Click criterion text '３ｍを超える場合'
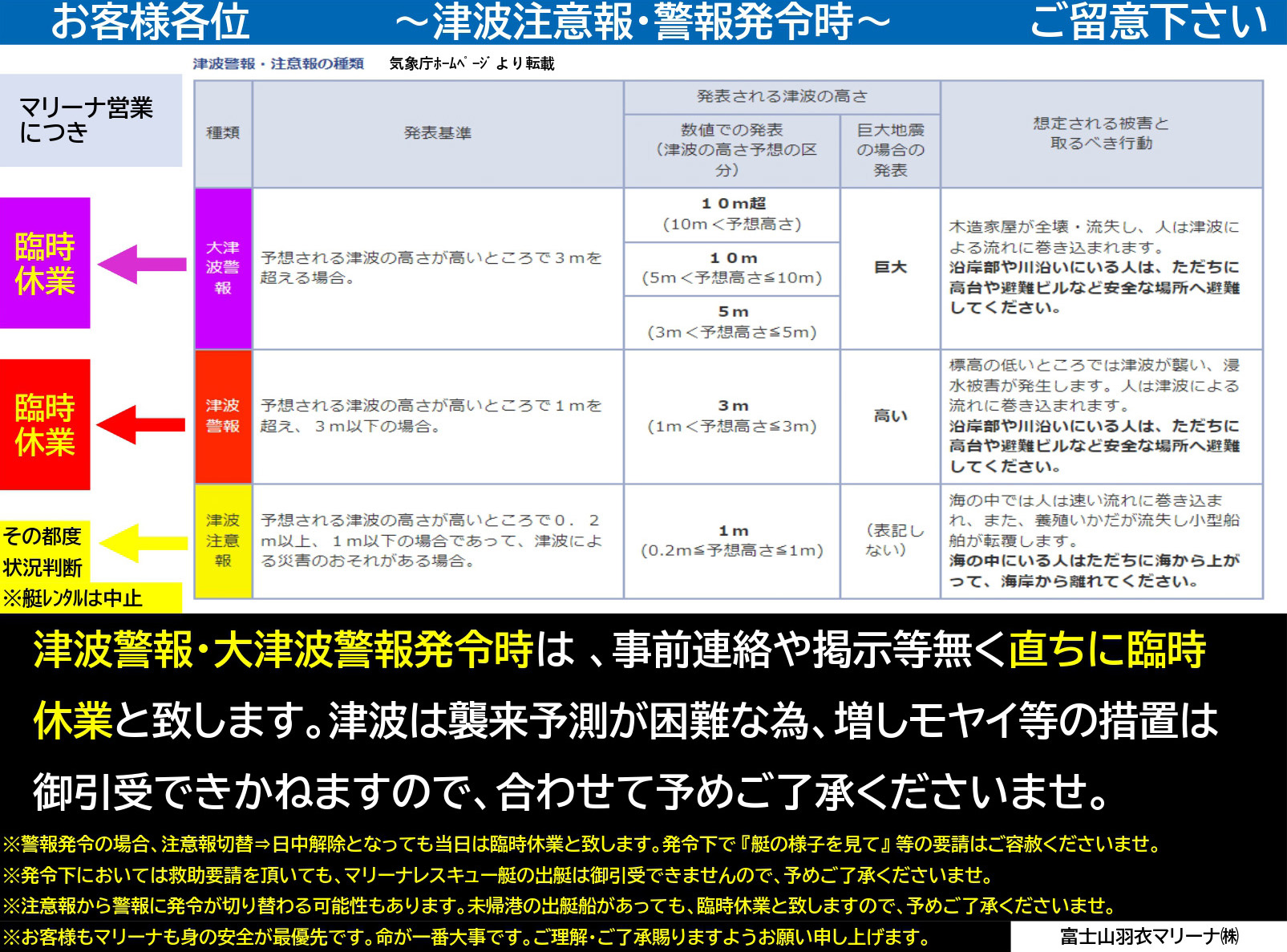Viewport: 1287px width, 952px height. (x=431, y=268)
